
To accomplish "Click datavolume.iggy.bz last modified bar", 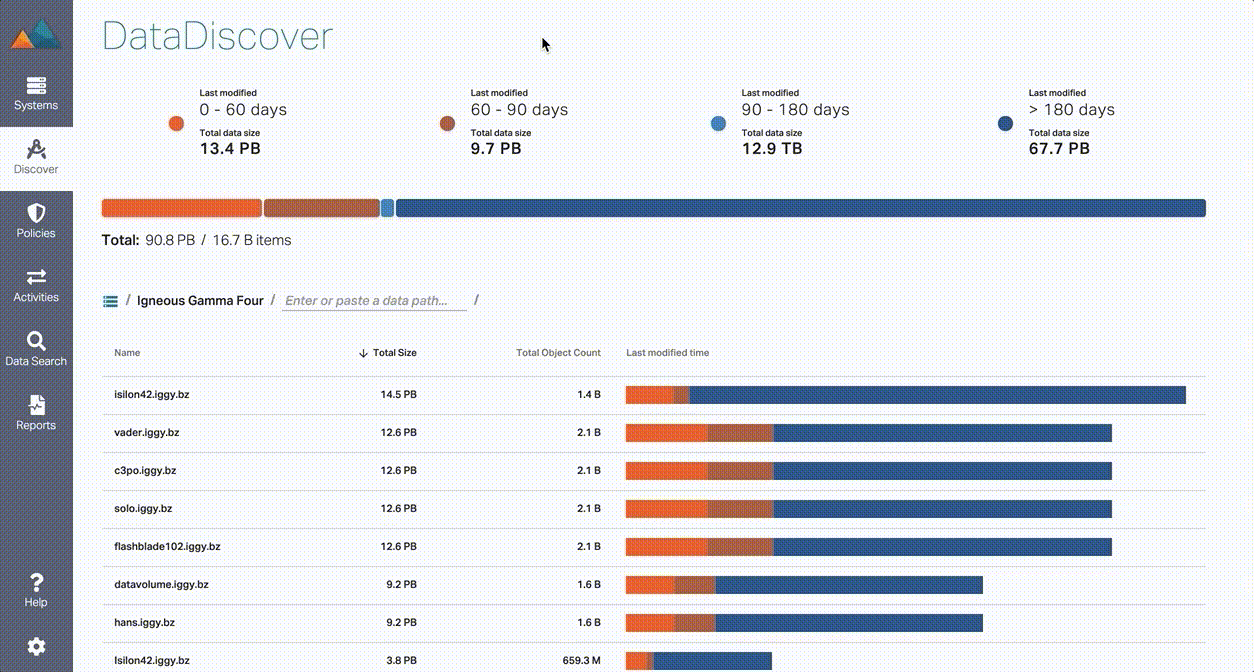I will tap(804, 585).
